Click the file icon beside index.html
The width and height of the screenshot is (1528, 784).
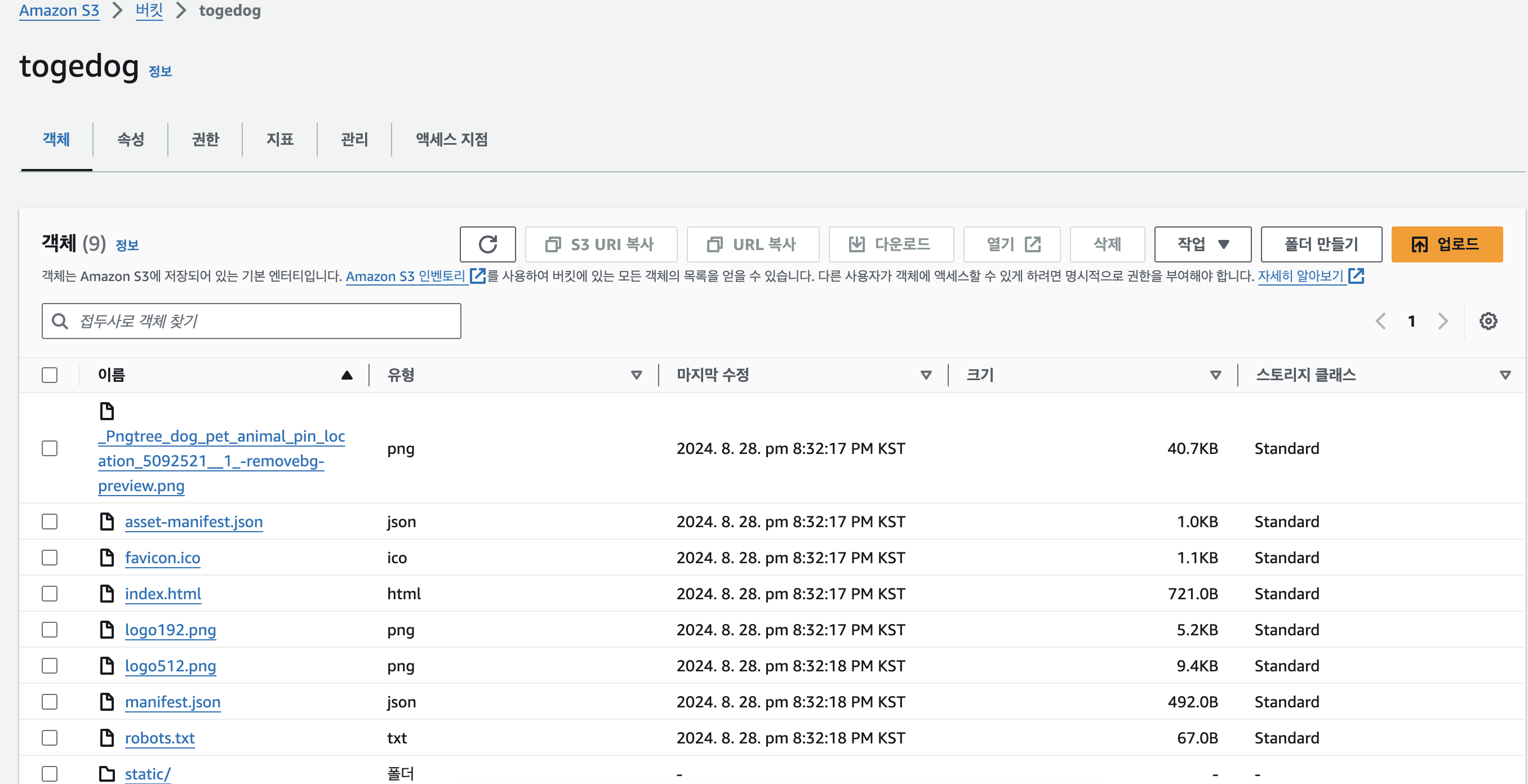107,594
